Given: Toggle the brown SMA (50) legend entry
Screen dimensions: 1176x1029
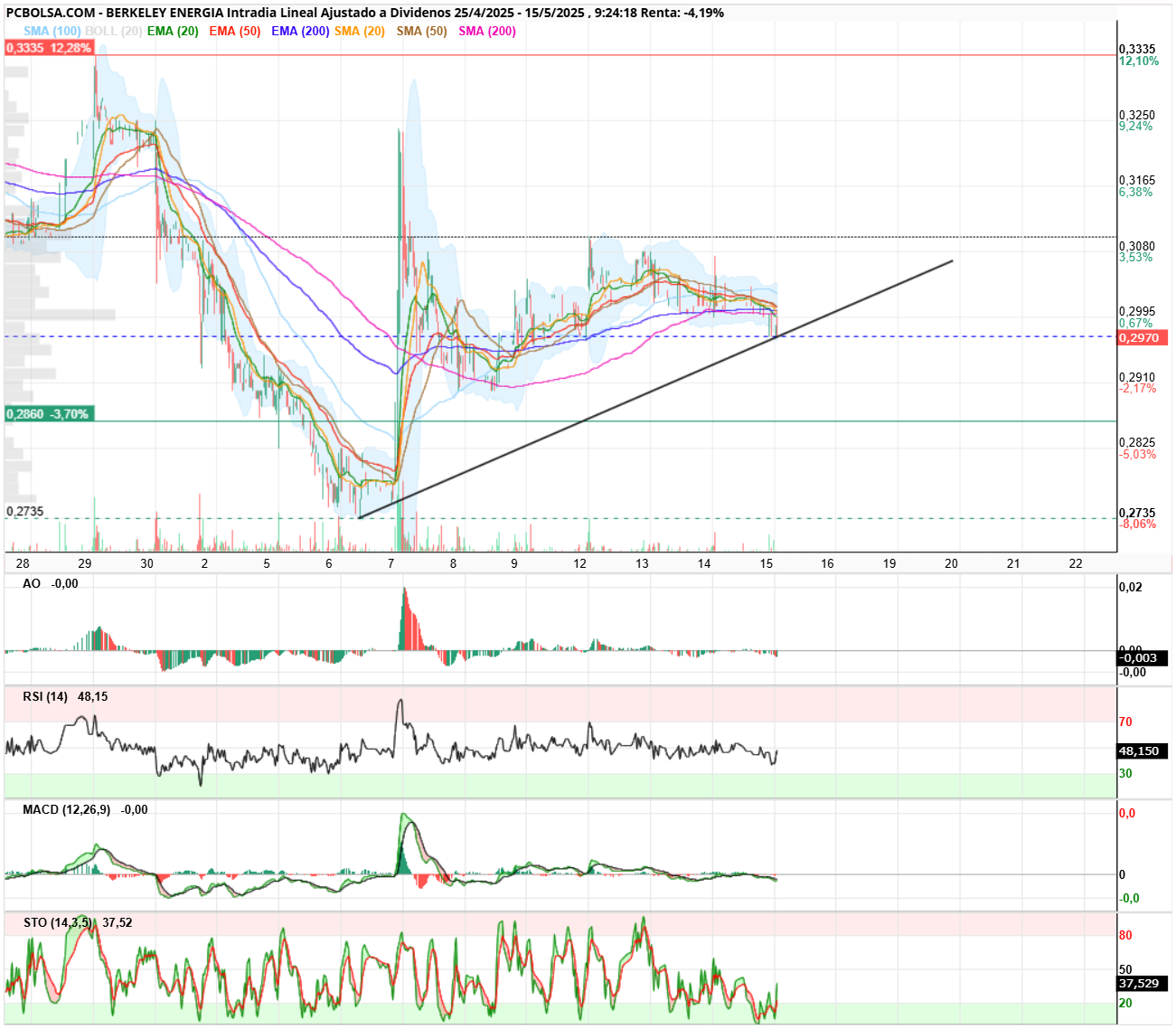Looking at the screenshot, I should point(422,31).
